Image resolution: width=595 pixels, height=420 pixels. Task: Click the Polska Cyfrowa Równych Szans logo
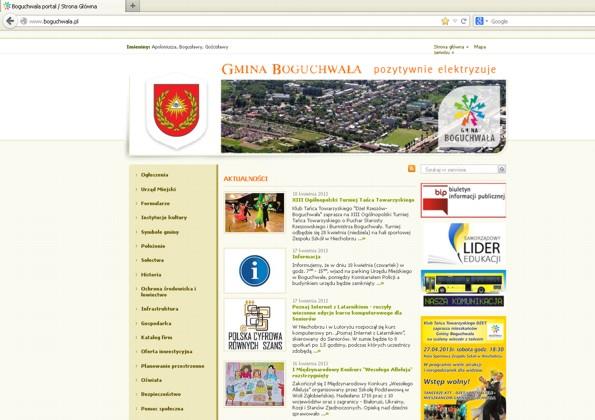[x=255, y=325]
